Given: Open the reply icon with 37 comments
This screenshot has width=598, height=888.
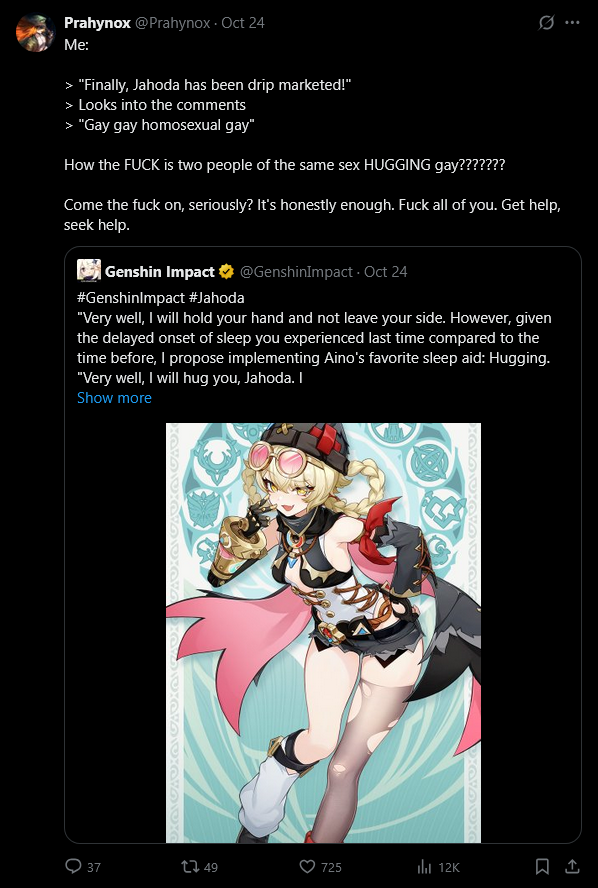Looking at the screenshot, I should tap(74, 866).
